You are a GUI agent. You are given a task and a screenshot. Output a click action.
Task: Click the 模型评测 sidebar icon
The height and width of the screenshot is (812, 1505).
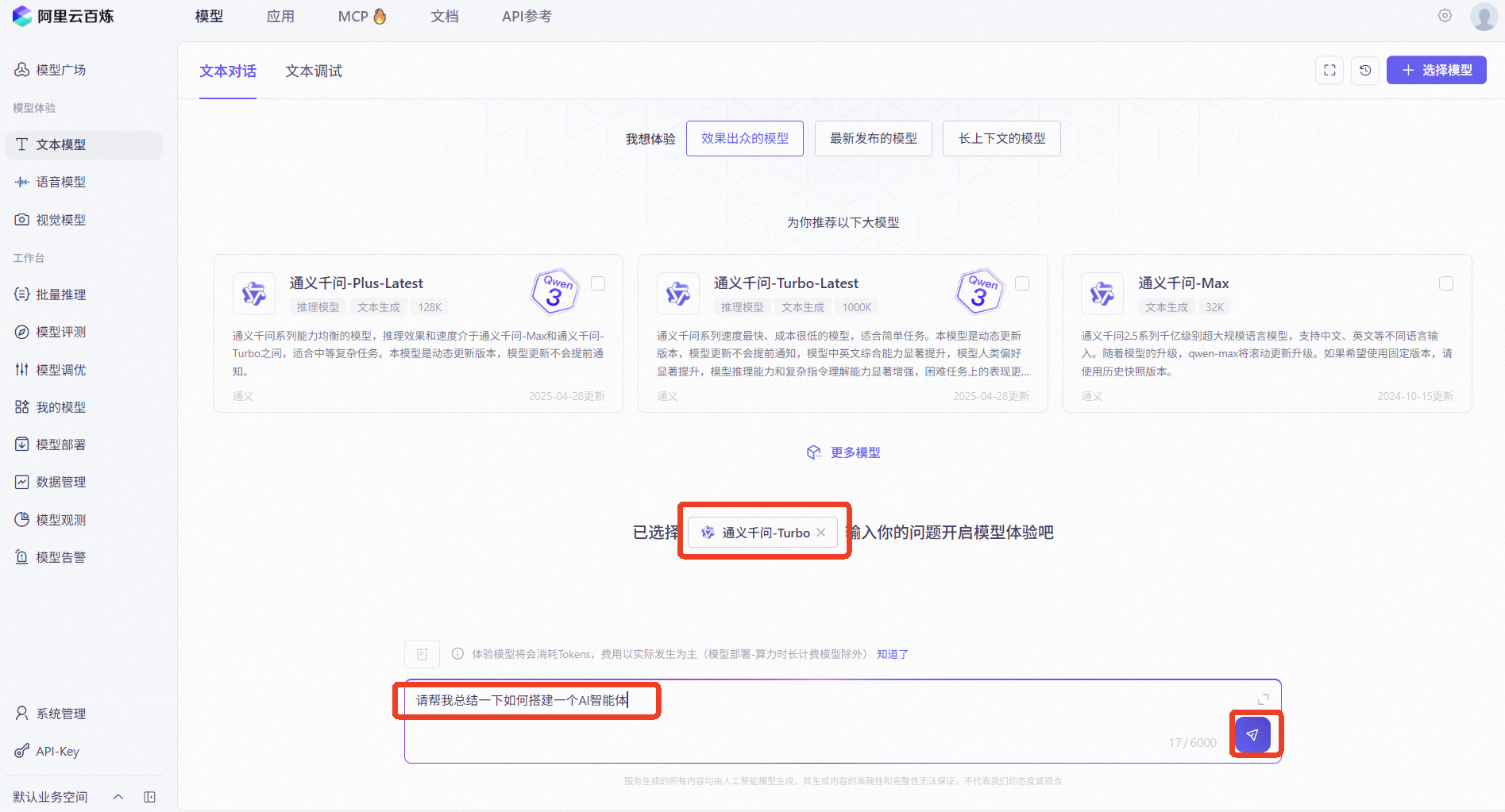tap(21, 332)
